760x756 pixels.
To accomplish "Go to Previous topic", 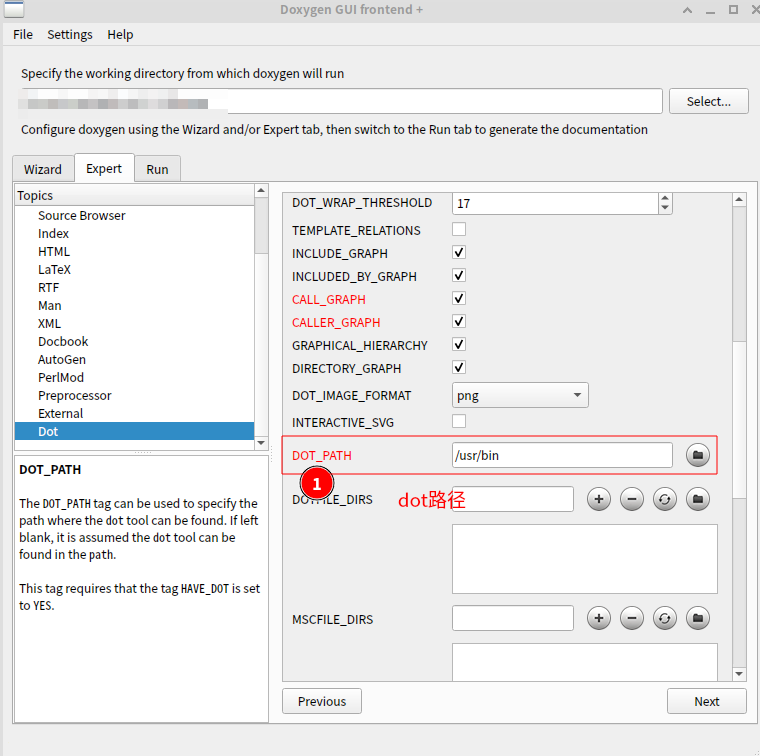I will click(x=322, y=701).
